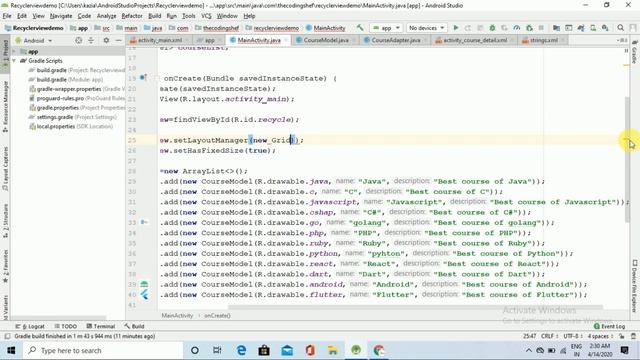Click attach debugger to Android process icon
This screenshot has width=640, height=360.
click(529, 28)
